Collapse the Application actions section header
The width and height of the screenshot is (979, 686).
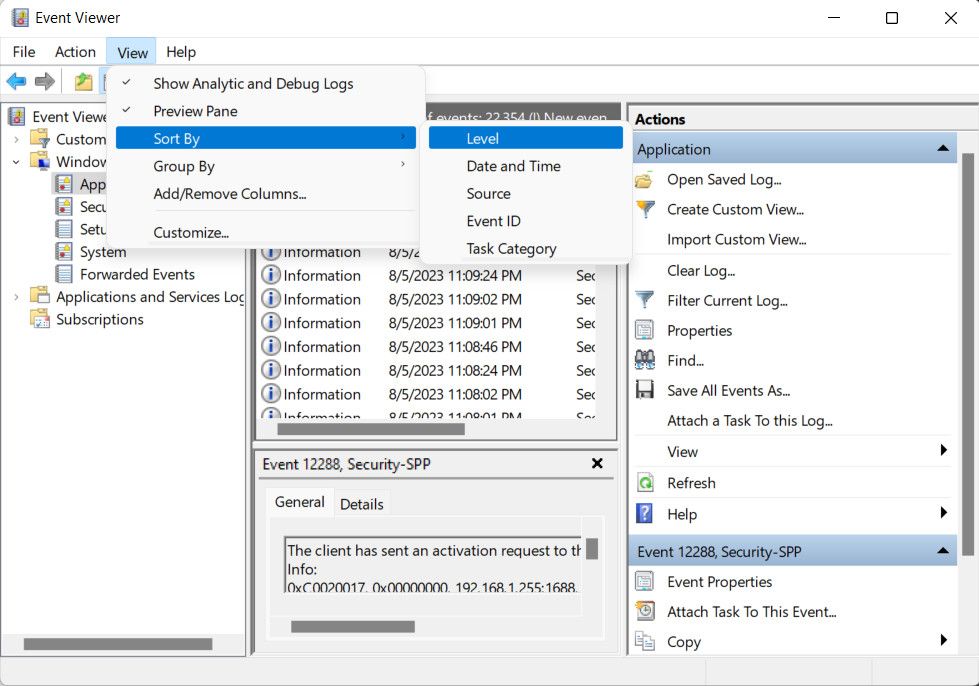point(942,149)
